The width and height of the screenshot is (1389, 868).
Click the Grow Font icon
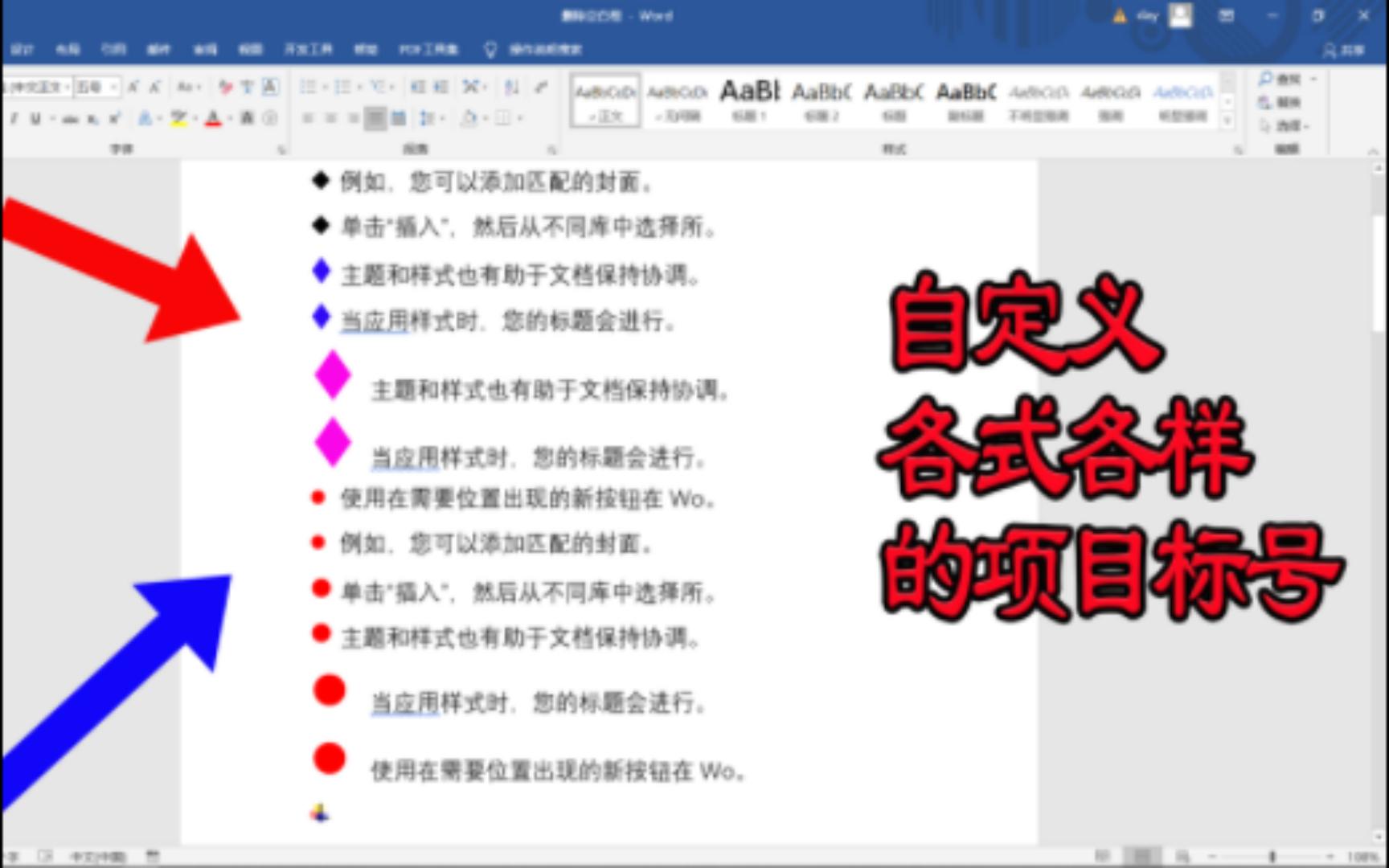[133, 87]
